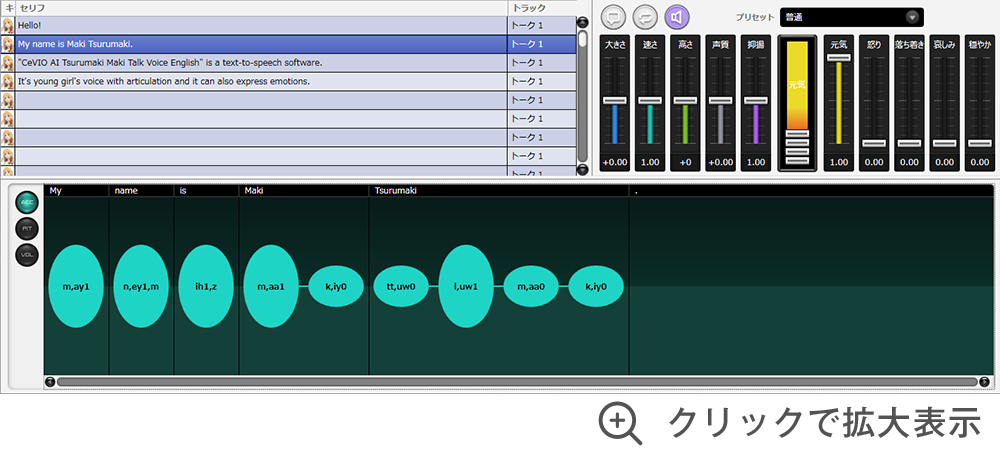1000x459 pixels.
Task: Click the speech balloon round button
Action: click(614, 17)
